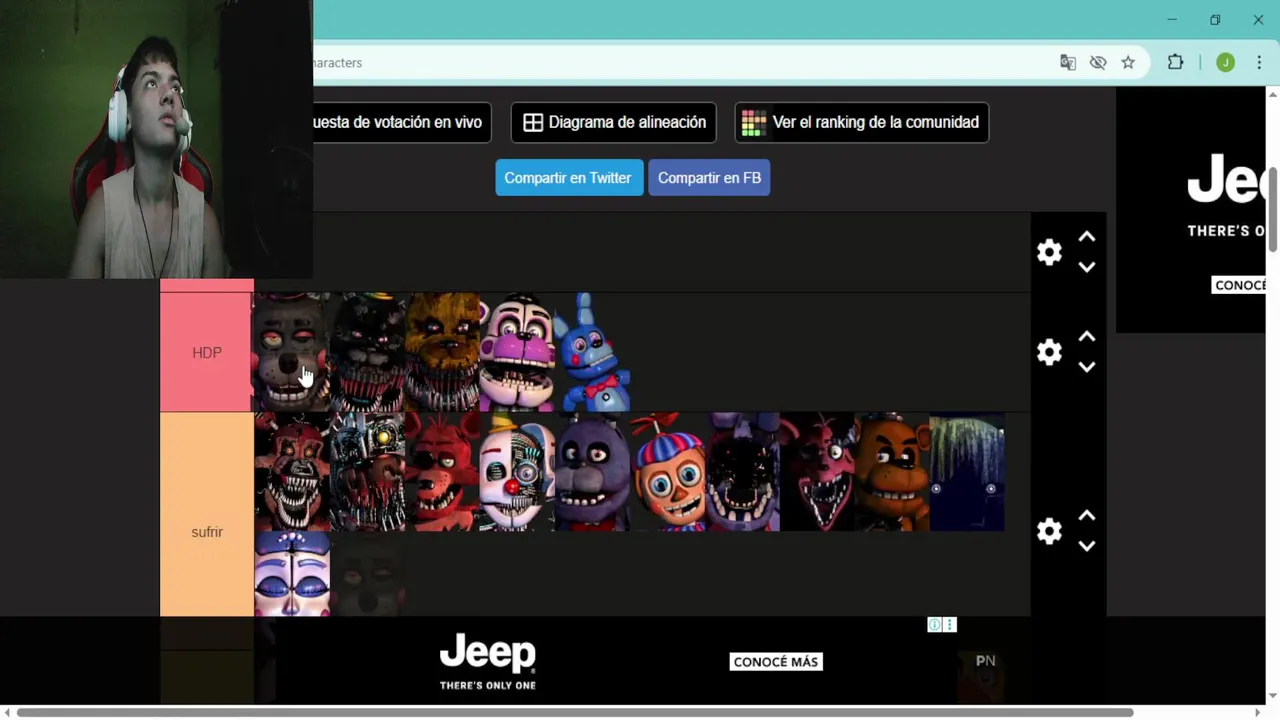
Task: Select purple Bonnie thumbnail in sufrir tier
Action: coord(592,472)
